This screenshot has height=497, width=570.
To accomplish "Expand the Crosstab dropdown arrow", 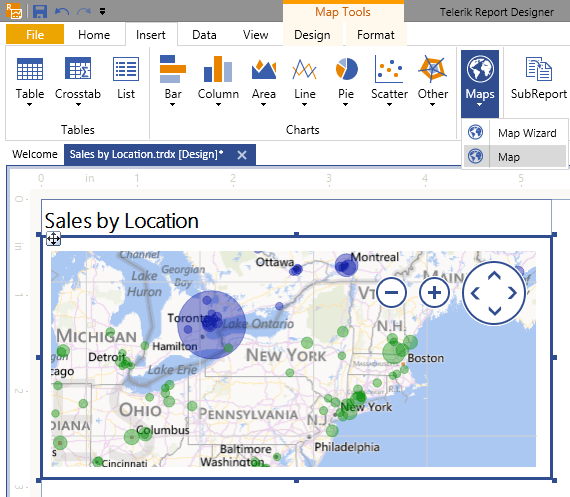I will click(x=78, y=105).
